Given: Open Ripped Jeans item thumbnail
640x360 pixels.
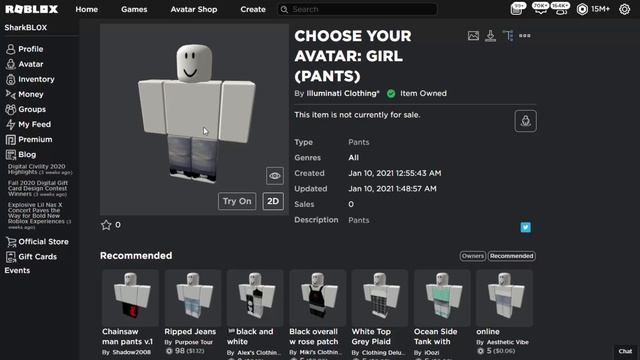Looking at the screenshot, I should (x=193, y=298).
